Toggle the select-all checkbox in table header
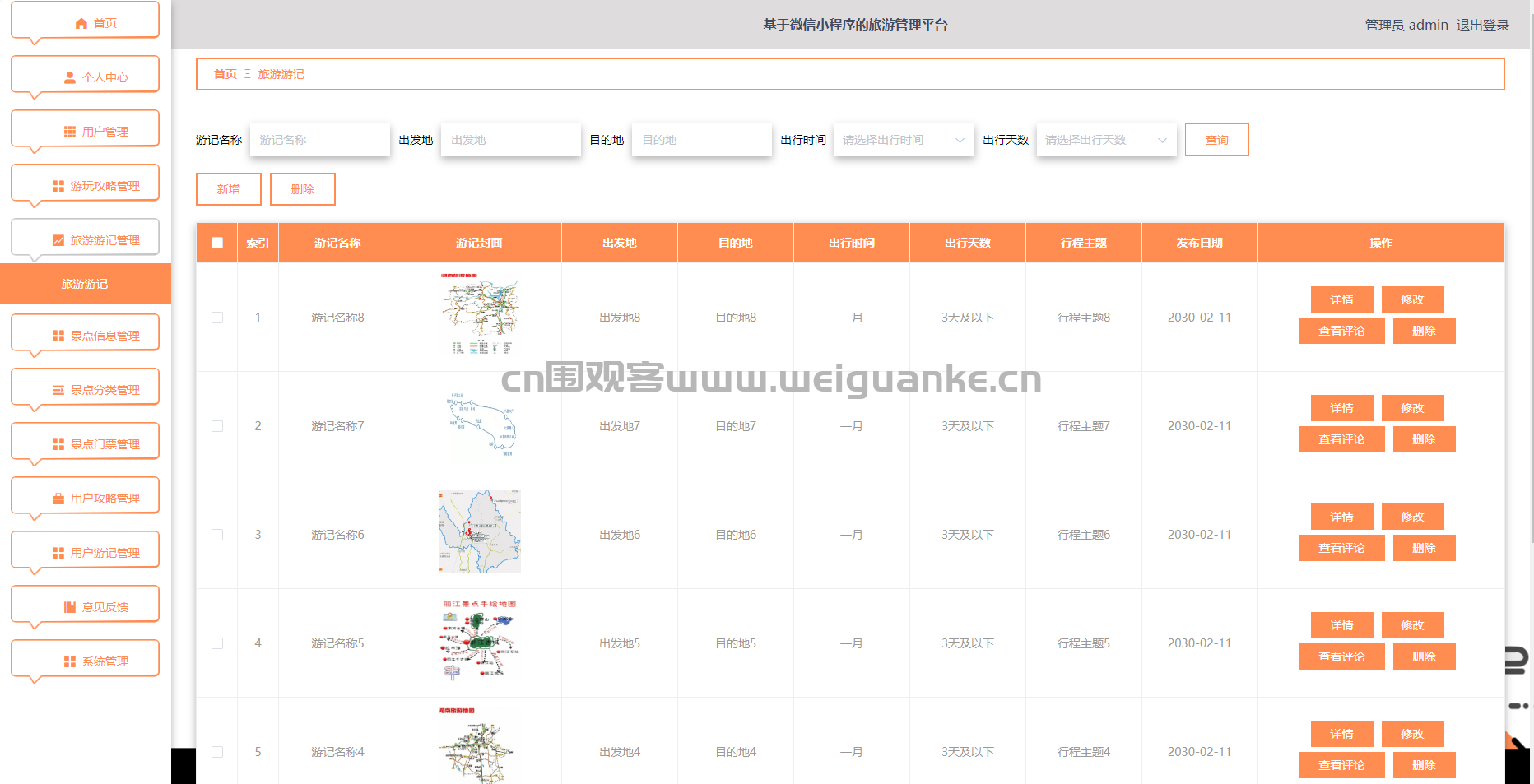 217,243
